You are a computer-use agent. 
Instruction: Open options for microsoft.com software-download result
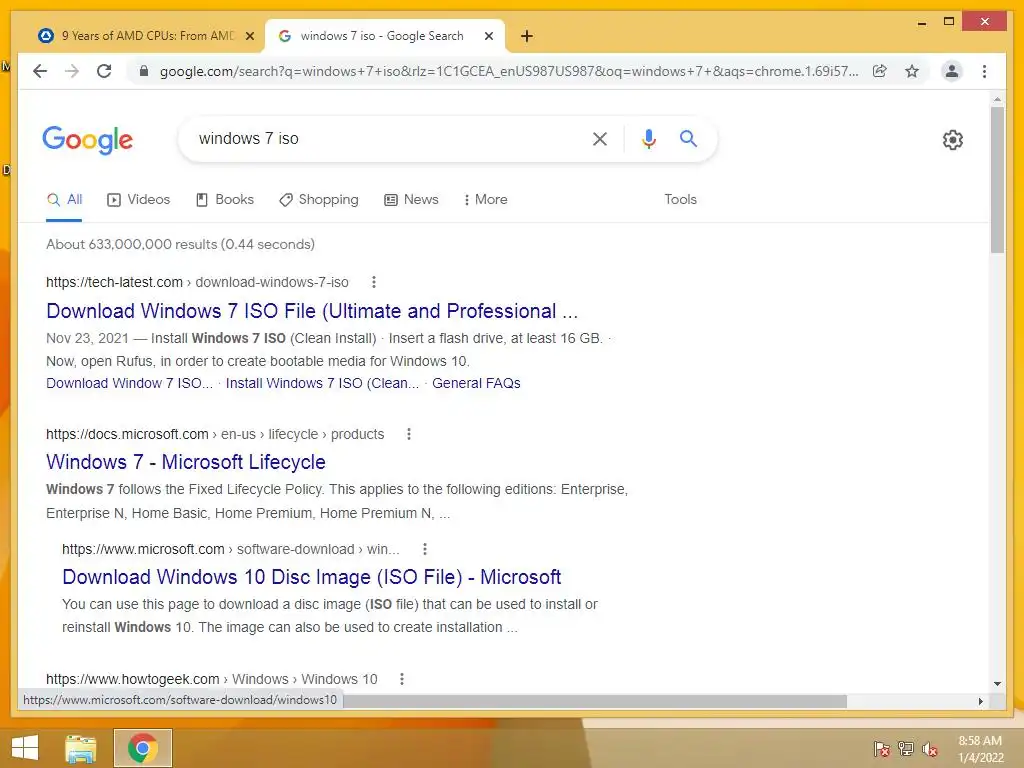tap(424, 549)
